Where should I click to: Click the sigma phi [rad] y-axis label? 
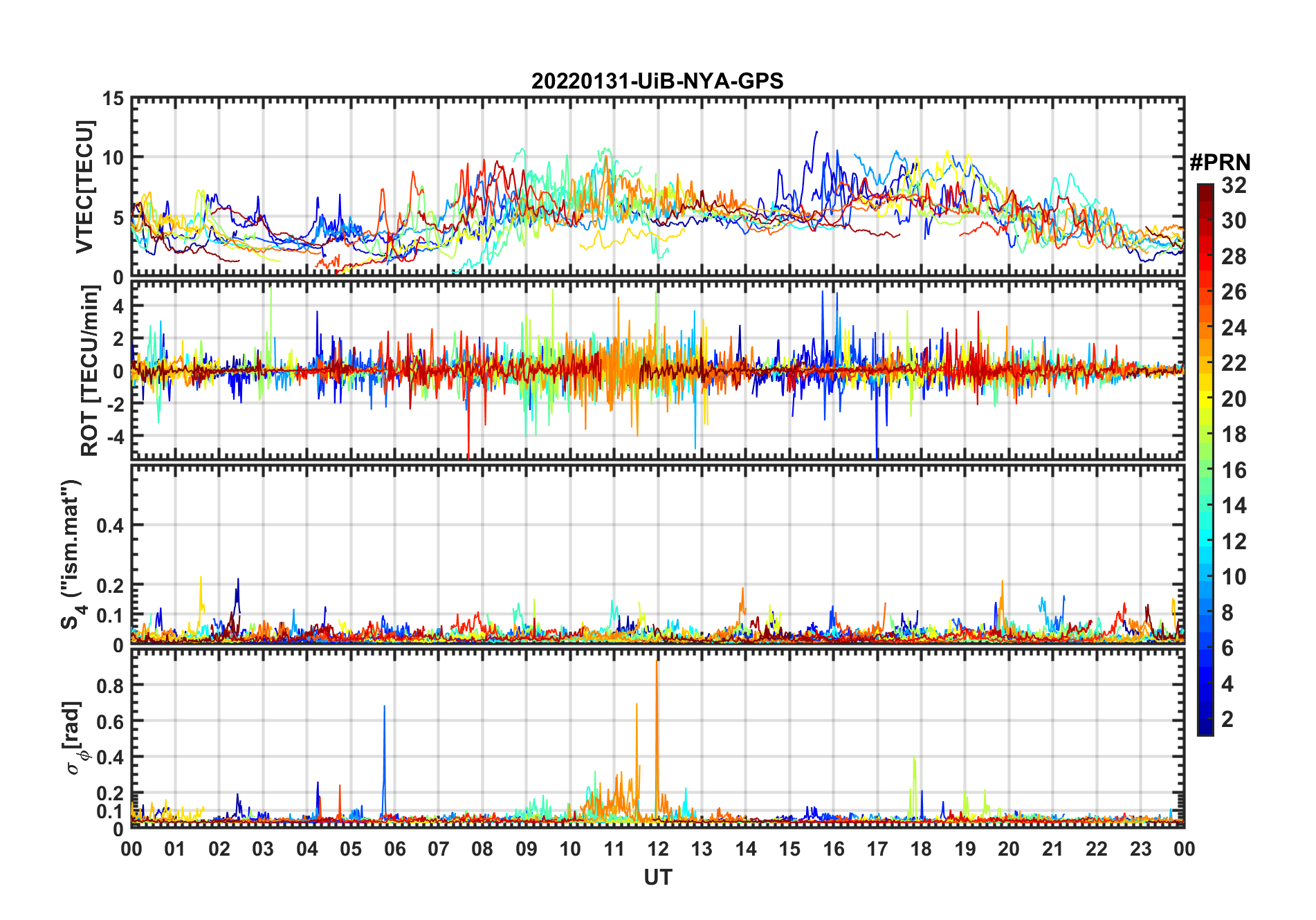click(x=75, y=737)
